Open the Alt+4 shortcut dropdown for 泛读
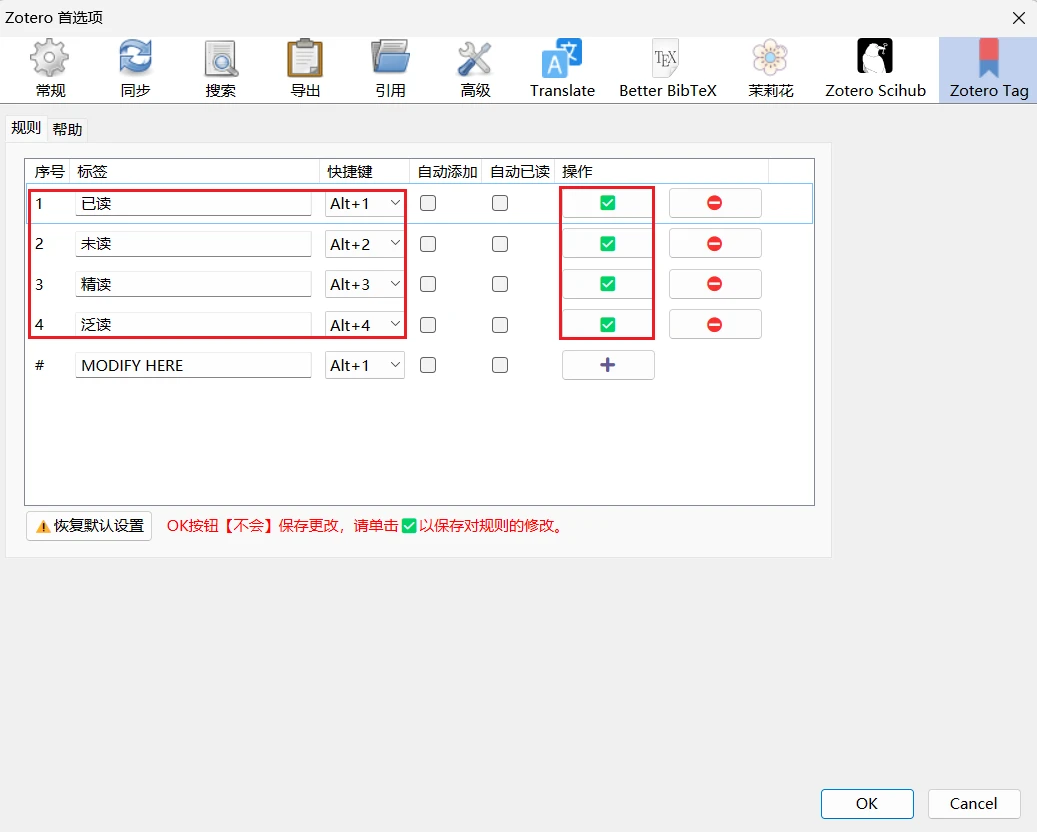1037x832 pixels. (x=364, y=325)
